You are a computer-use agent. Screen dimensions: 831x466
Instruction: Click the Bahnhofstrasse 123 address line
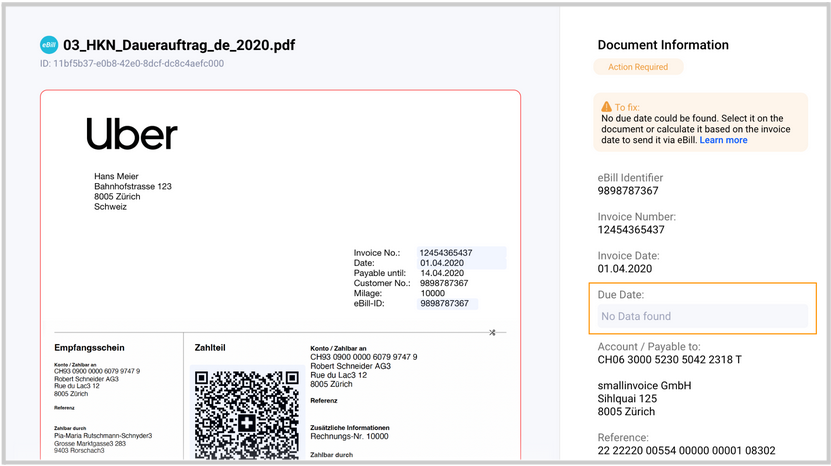132,186
